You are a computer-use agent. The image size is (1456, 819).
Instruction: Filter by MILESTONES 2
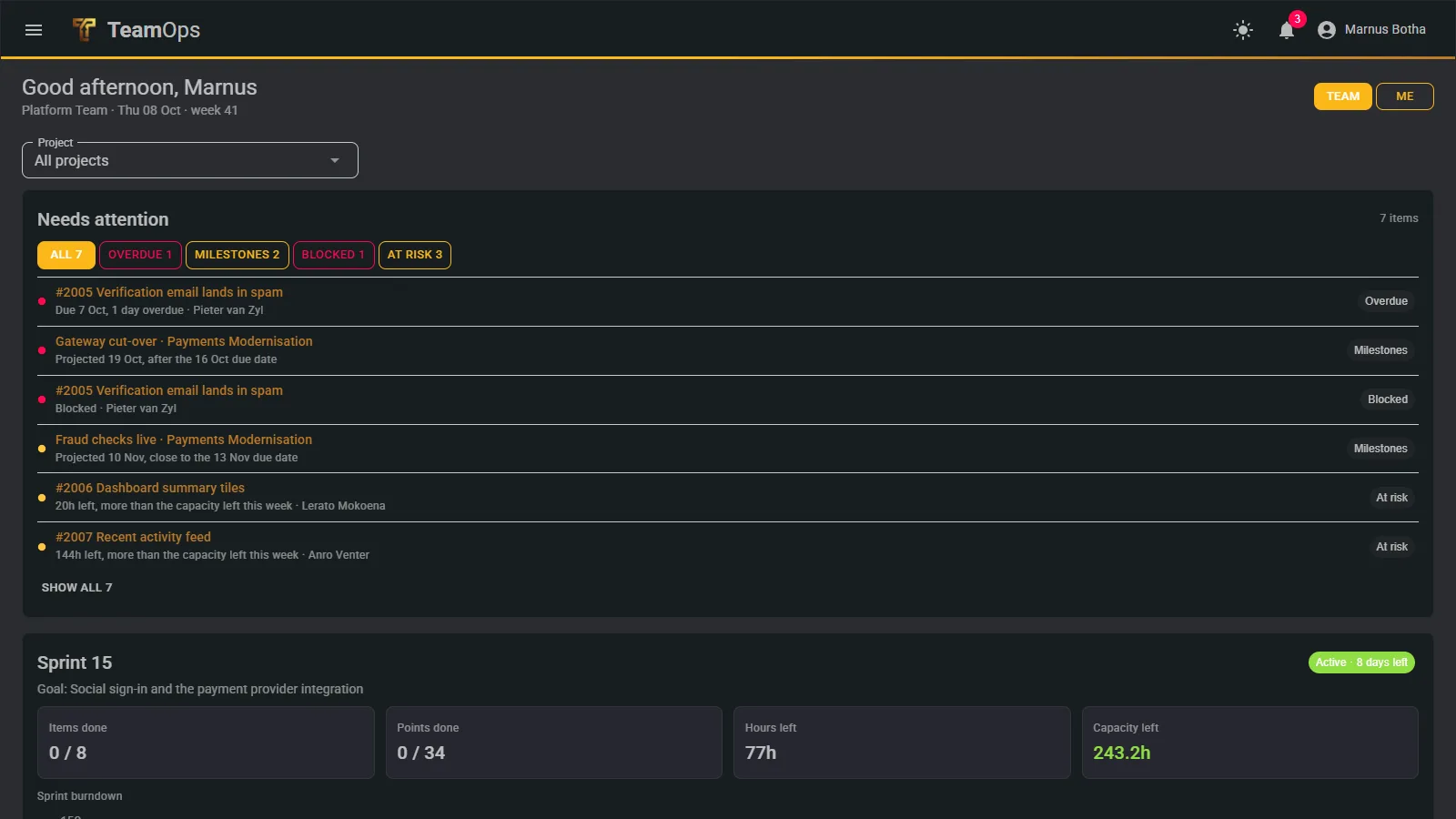pos(238,255)
